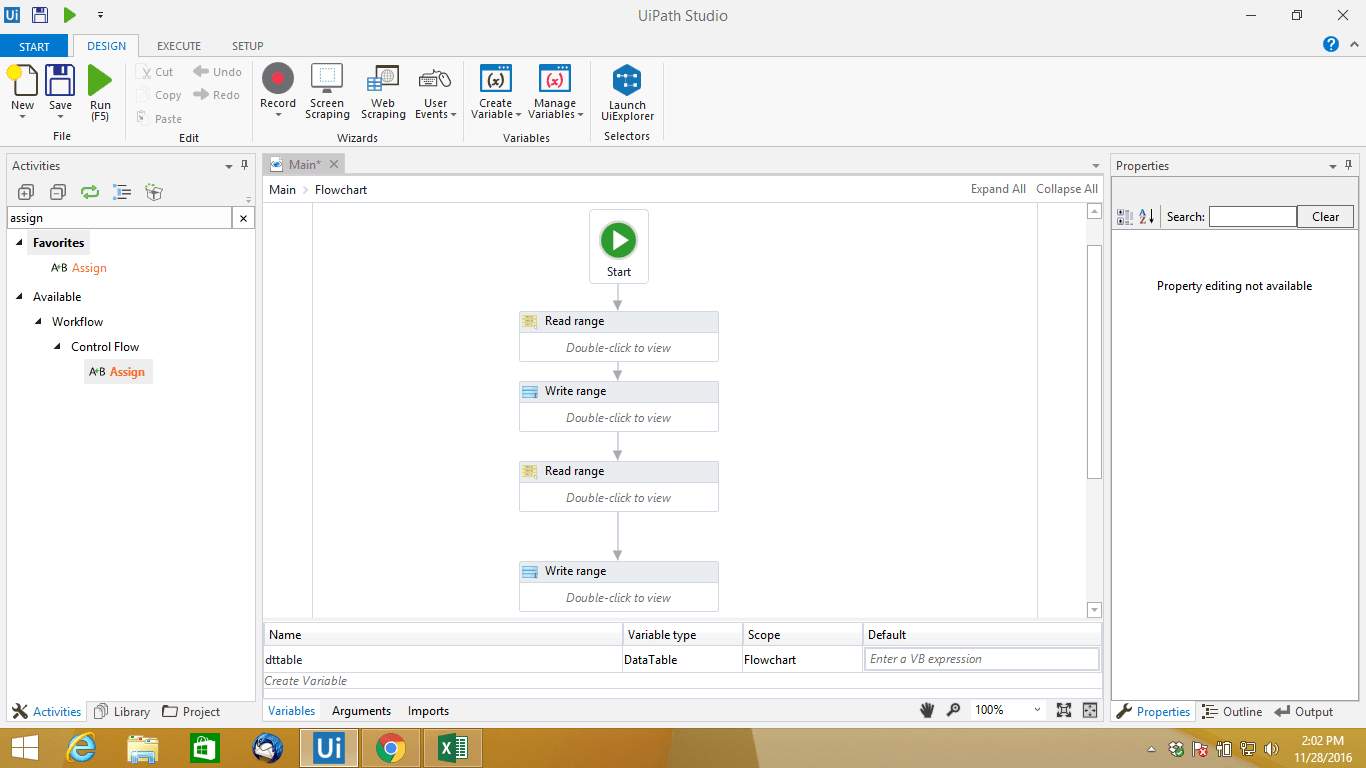Save the project using the ribbon Save icon
The width and height of the screenshot is (1366, 768).
point(60,80)
